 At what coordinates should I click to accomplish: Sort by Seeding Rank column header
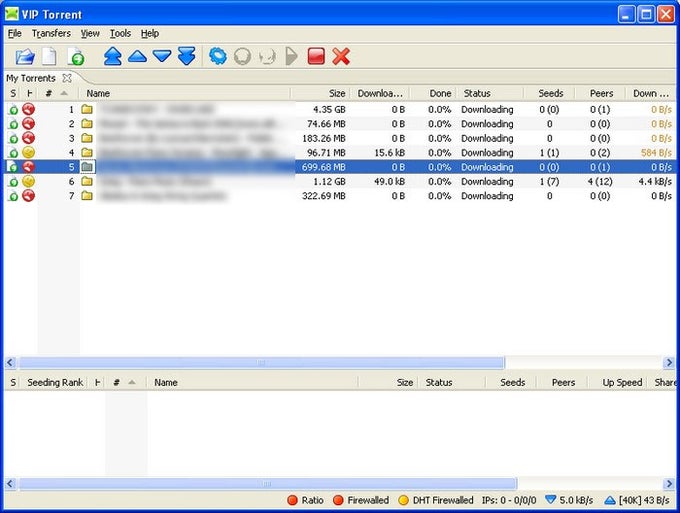click(x=55, y=382)
